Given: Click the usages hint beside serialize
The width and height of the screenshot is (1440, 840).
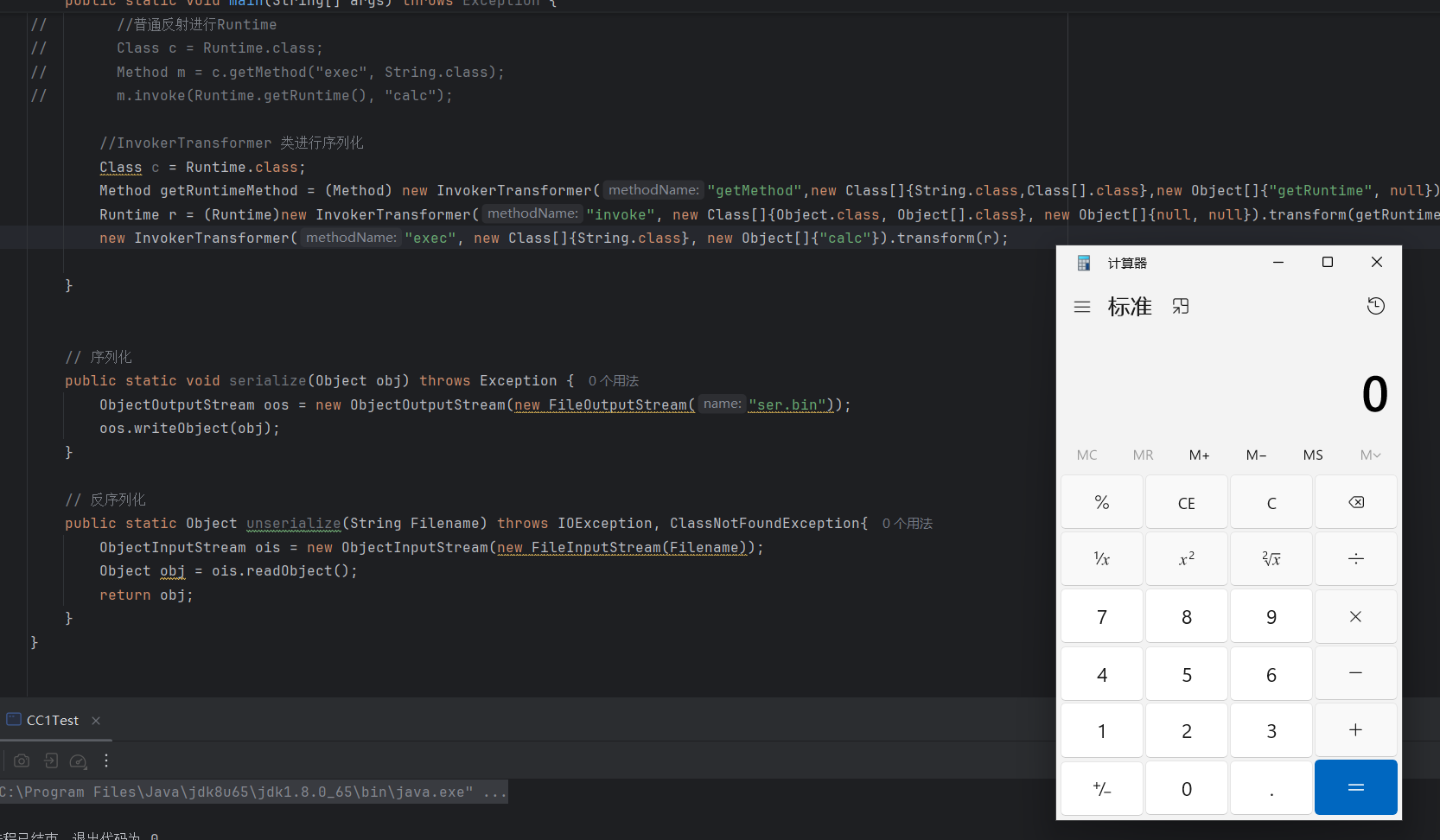Looking at the screenshot, I should 613,381.
